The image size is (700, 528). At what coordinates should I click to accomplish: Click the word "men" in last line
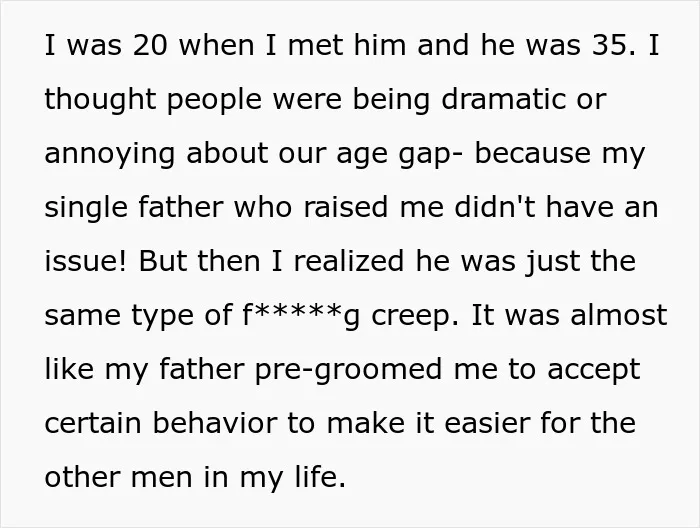[x=162, y=477]
